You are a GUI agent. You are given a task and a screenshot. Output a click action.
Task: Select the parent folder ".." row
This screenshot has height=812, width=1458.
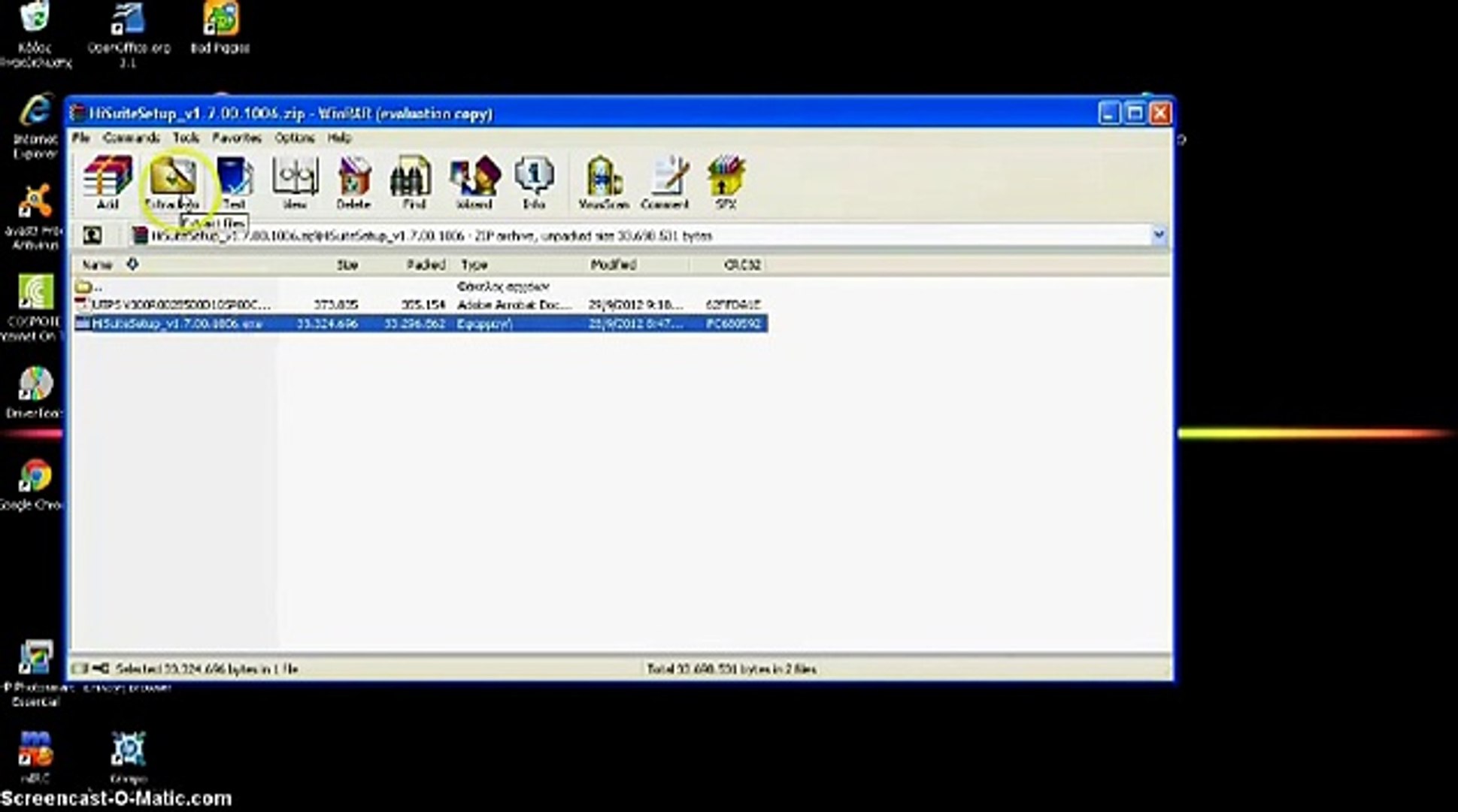[420, 286]
